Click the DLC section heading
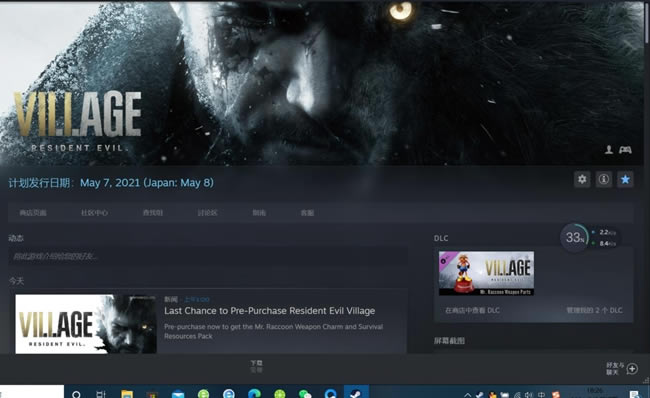Image resolution: width=650 pixels, height=398 pixels. tap(441, 238)
